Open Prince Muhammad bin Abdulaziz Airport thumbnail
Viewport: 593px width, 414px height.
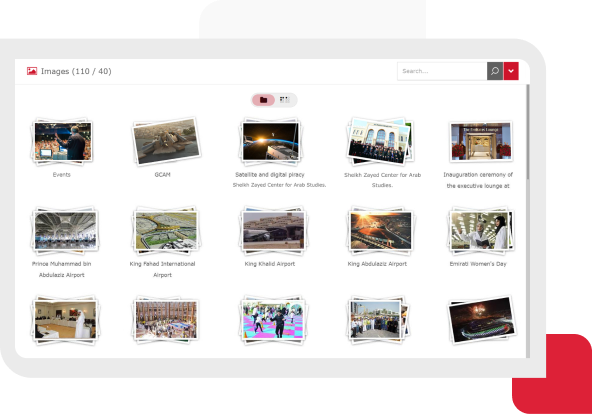pyautogui.click(x=65, y=230)
